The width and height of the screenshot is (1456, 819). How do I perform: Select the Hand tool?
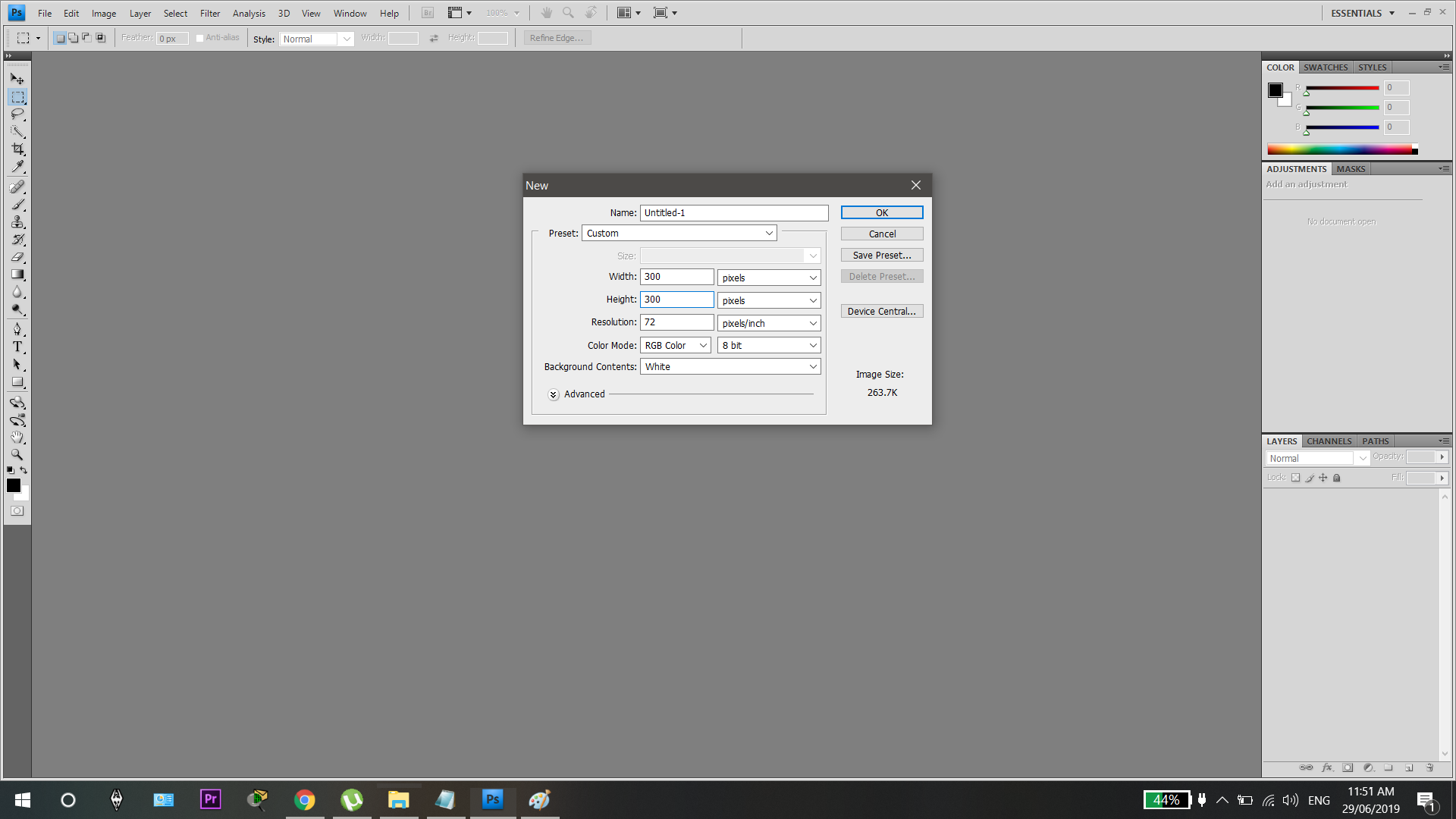pos(17,437)
